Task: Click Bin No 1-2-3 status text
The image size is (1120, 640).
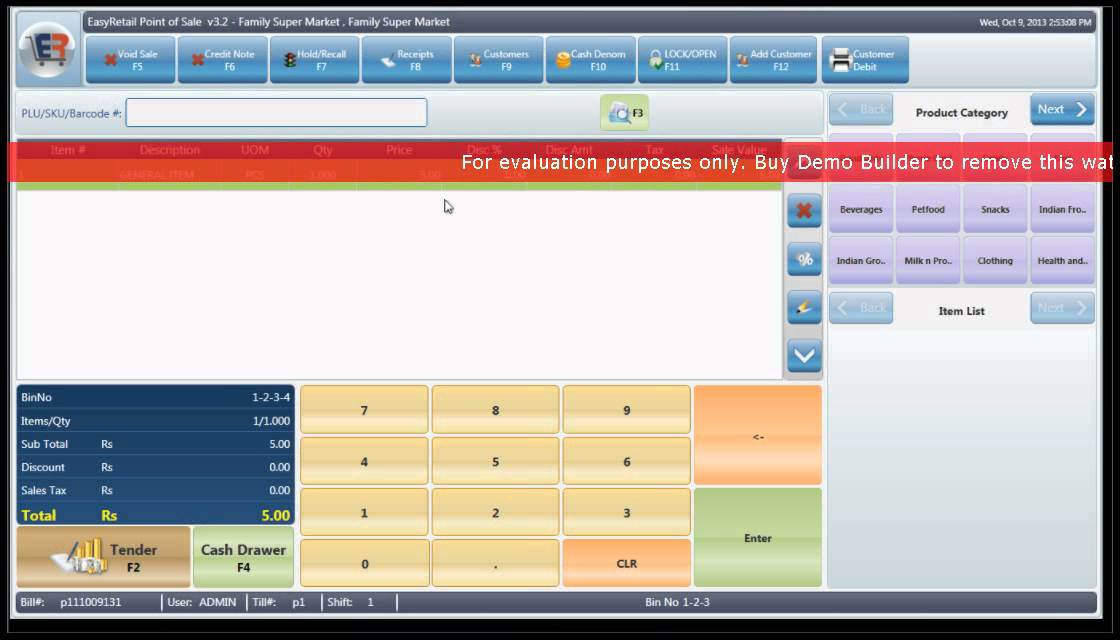Action: 677,602
